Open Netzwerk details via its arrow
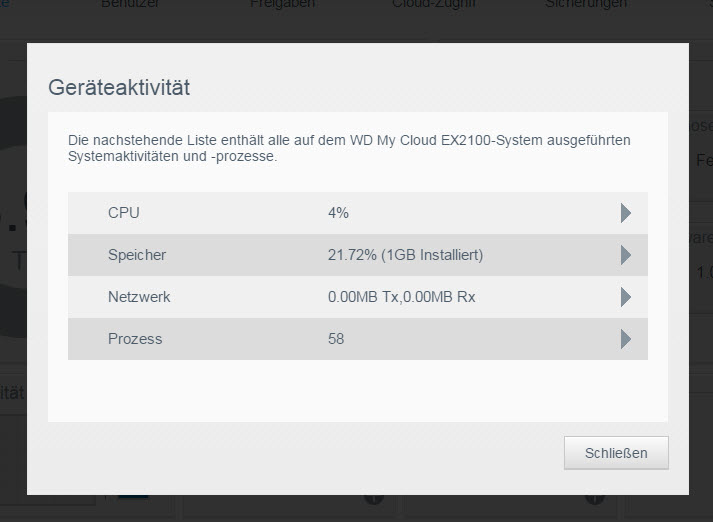The image size is (713, 522). coord(626,297)
